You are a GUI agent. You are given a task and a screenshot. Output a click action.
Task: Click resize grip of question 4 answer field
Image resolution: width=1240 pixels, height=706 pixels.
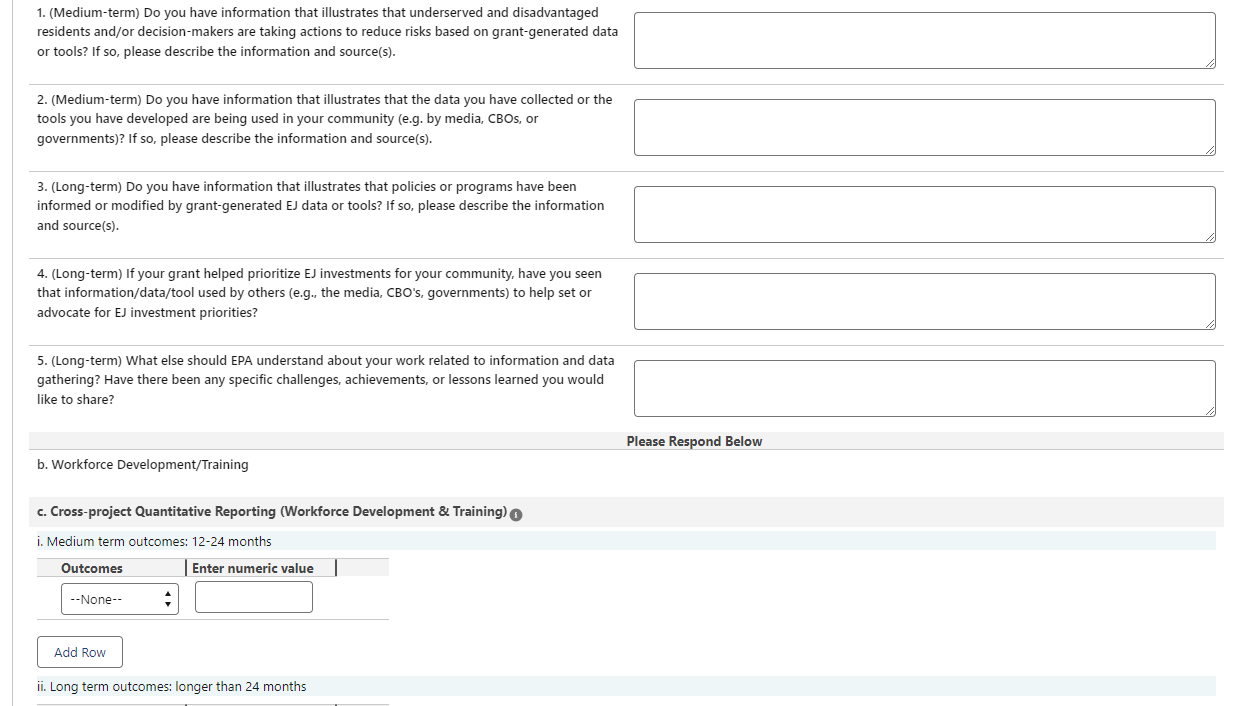(1210, 324)
